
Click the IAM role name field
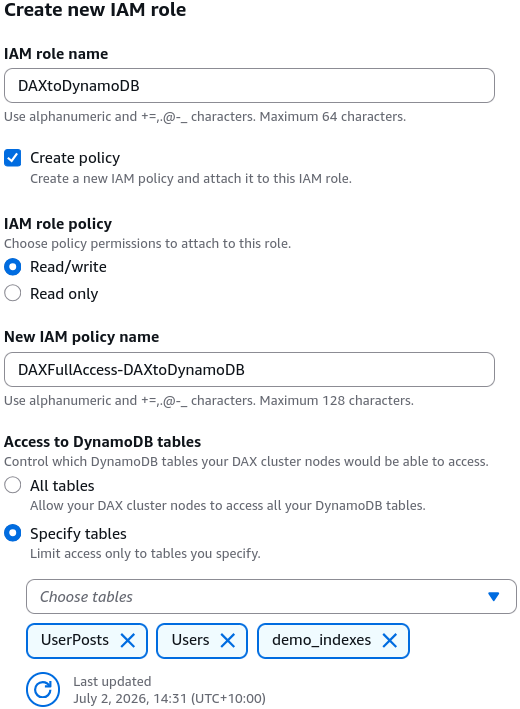tap(249, 85)
